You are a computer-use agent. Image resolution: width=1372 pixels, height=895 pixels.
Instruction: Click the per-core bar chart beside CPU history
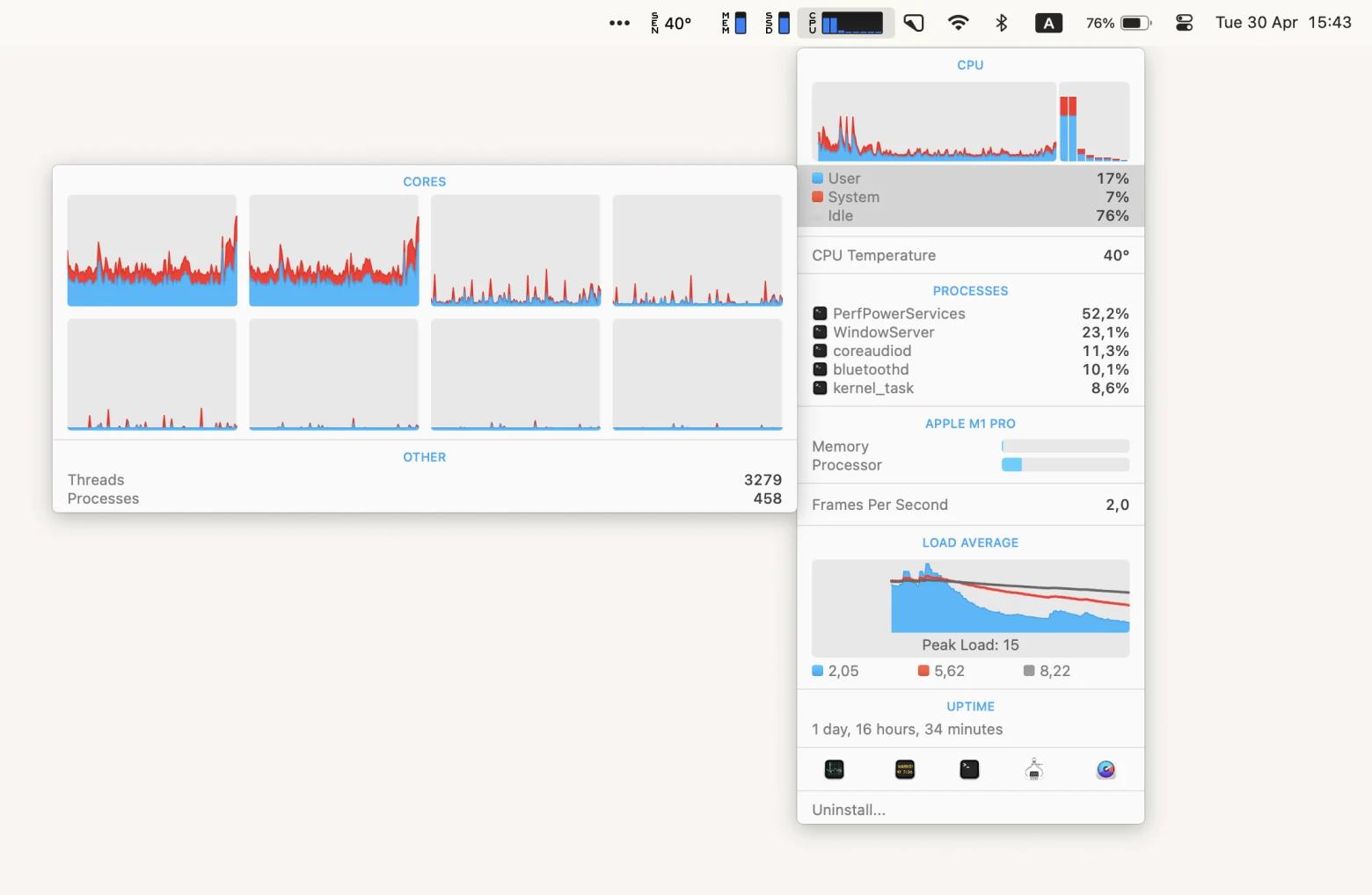[x=1094, y=121]
